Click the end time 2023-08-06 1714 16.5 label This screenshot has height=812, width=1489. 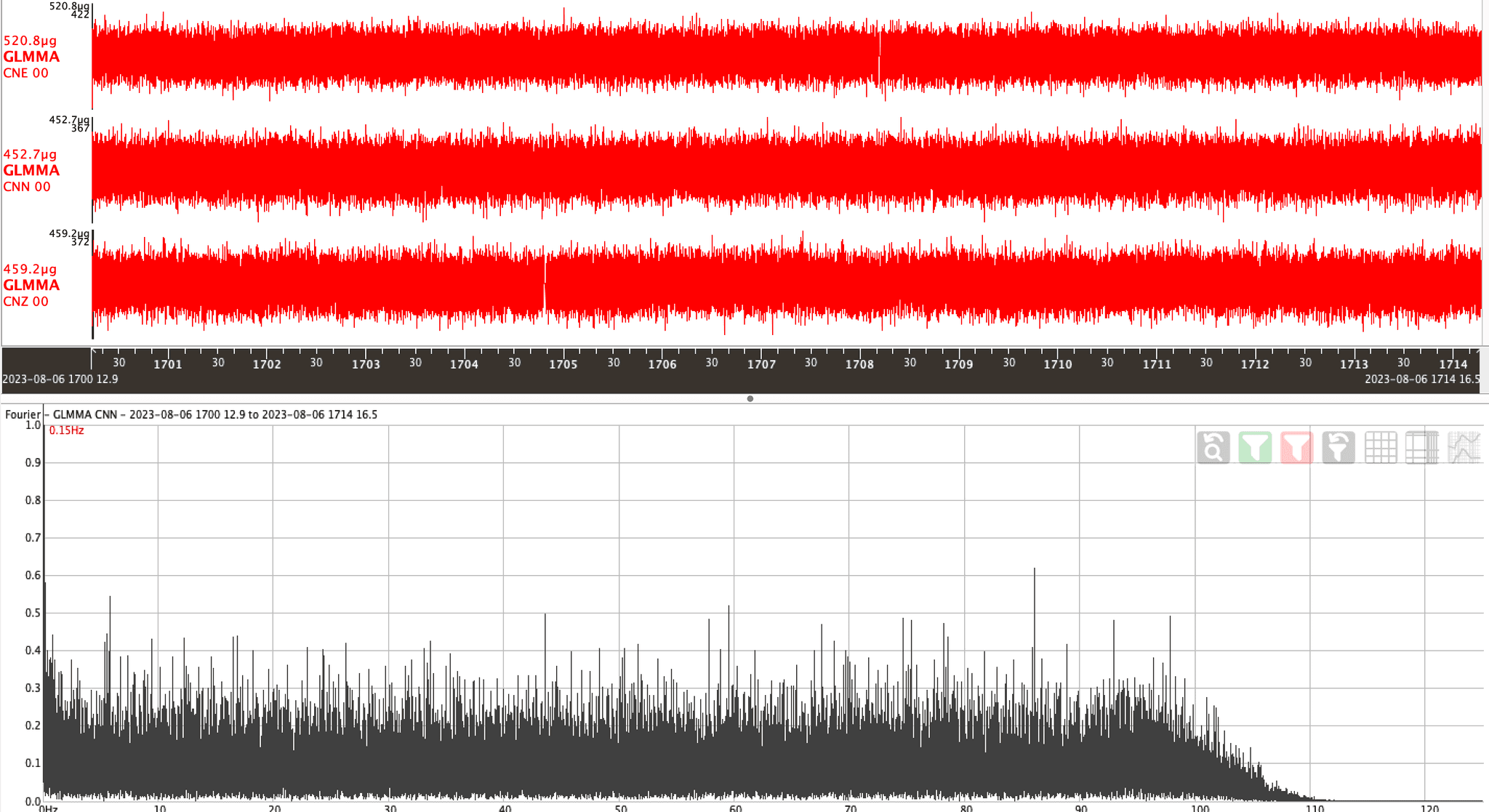point(1422,379)
